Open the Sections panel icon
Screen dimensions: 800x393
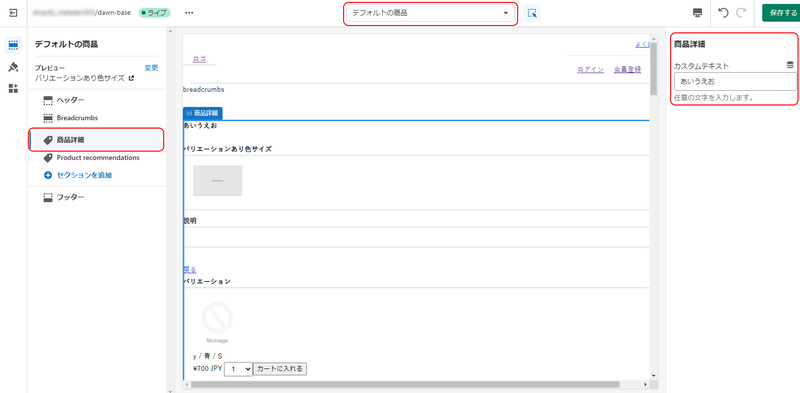(13, 45)
